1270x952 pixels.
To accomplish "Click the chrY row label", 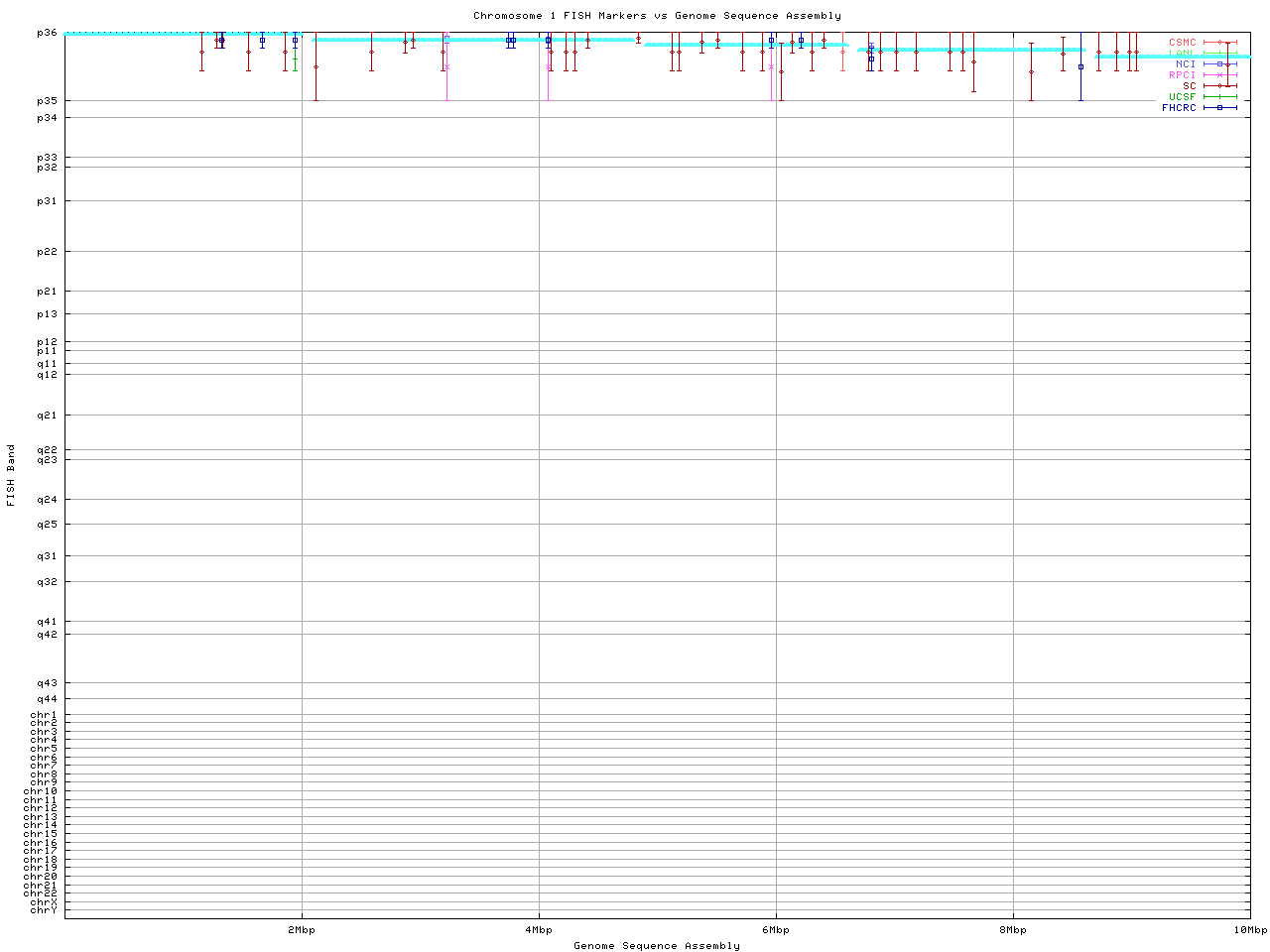I will [x=44, y=910].
